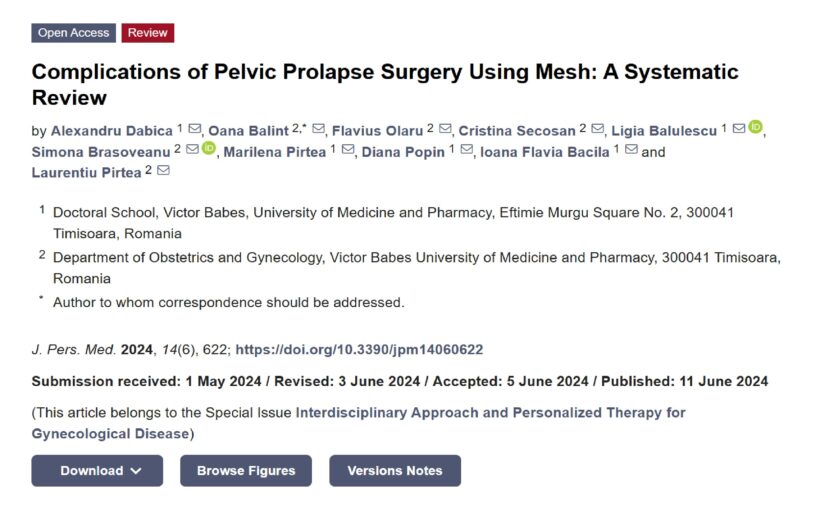The width and height of the screenshot is (830, 510).
Task: Click author name Laurentiu Pirtea
Action: (x=87, y=172)
